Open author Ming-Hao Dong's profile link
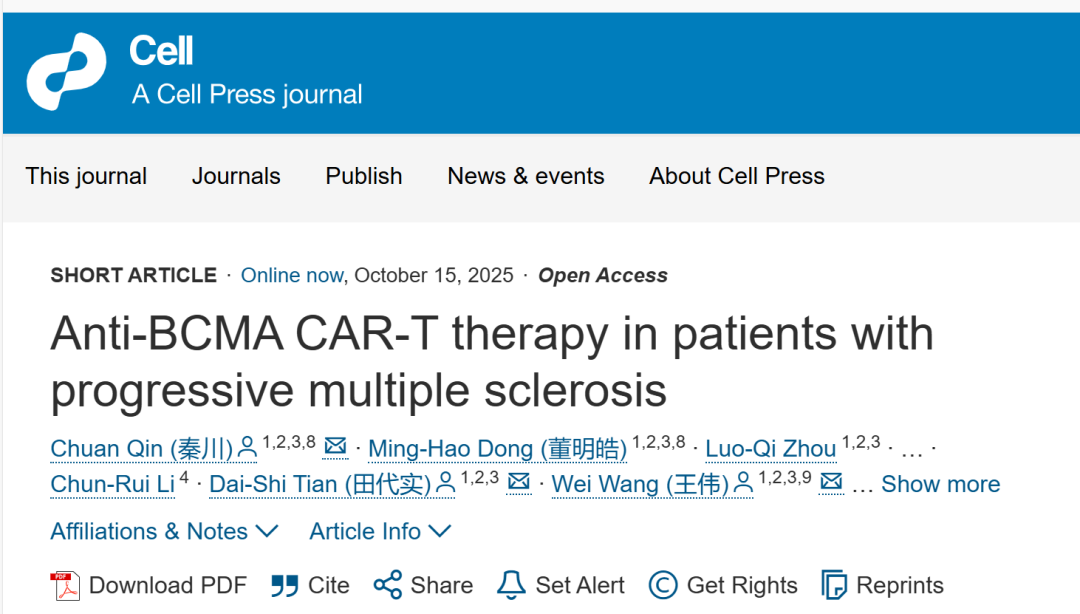 [x=497, y=449]
